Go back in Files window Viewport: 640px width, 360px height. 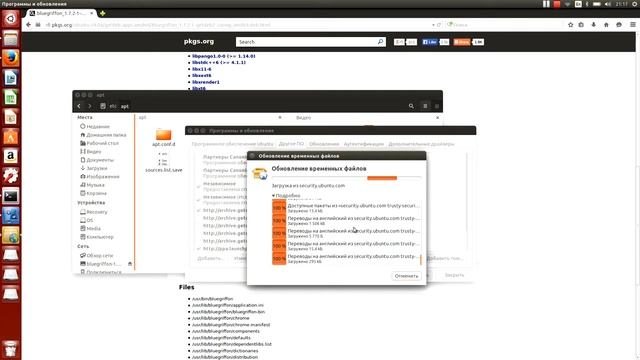(x=79, y=106)
